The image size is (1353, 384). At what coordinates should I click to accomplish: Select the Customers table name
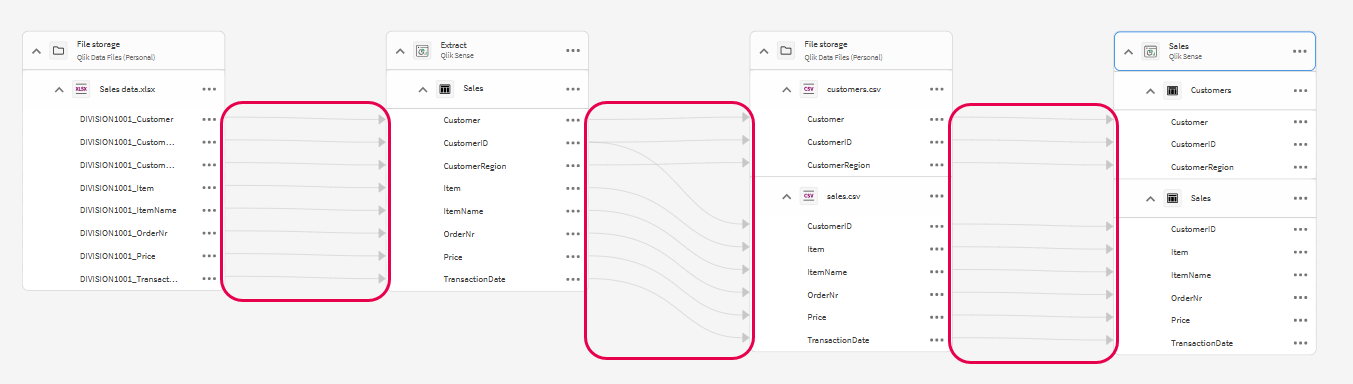1211,90
